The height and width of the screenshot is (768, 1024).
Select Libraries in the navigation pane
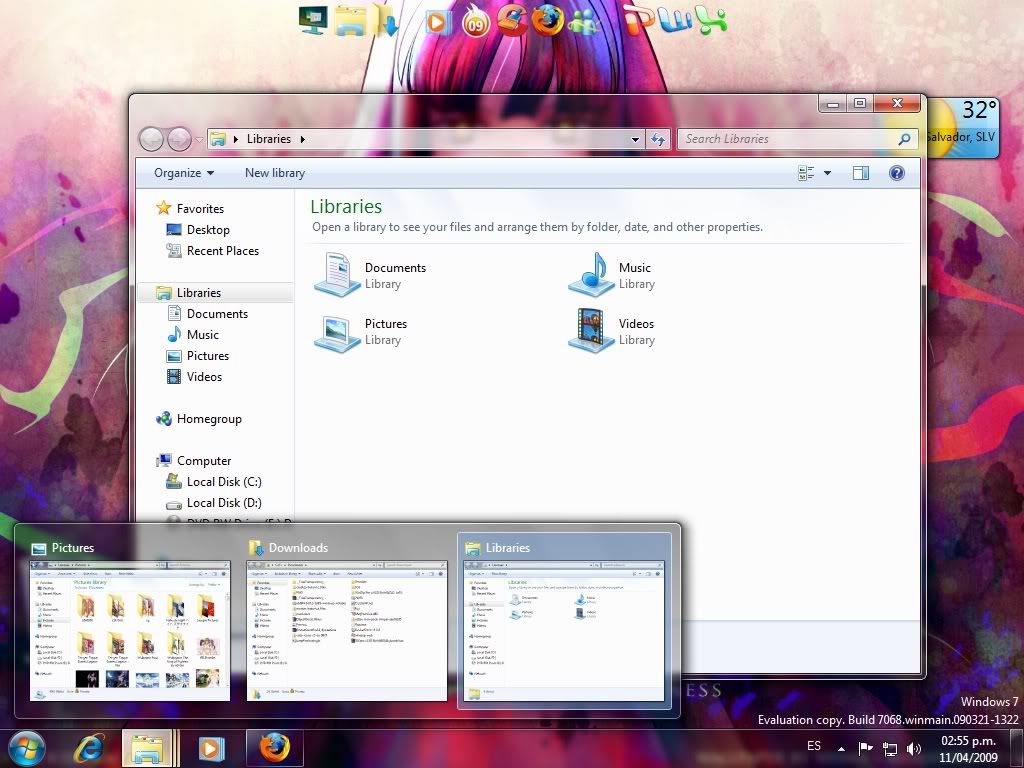[216, 293]
